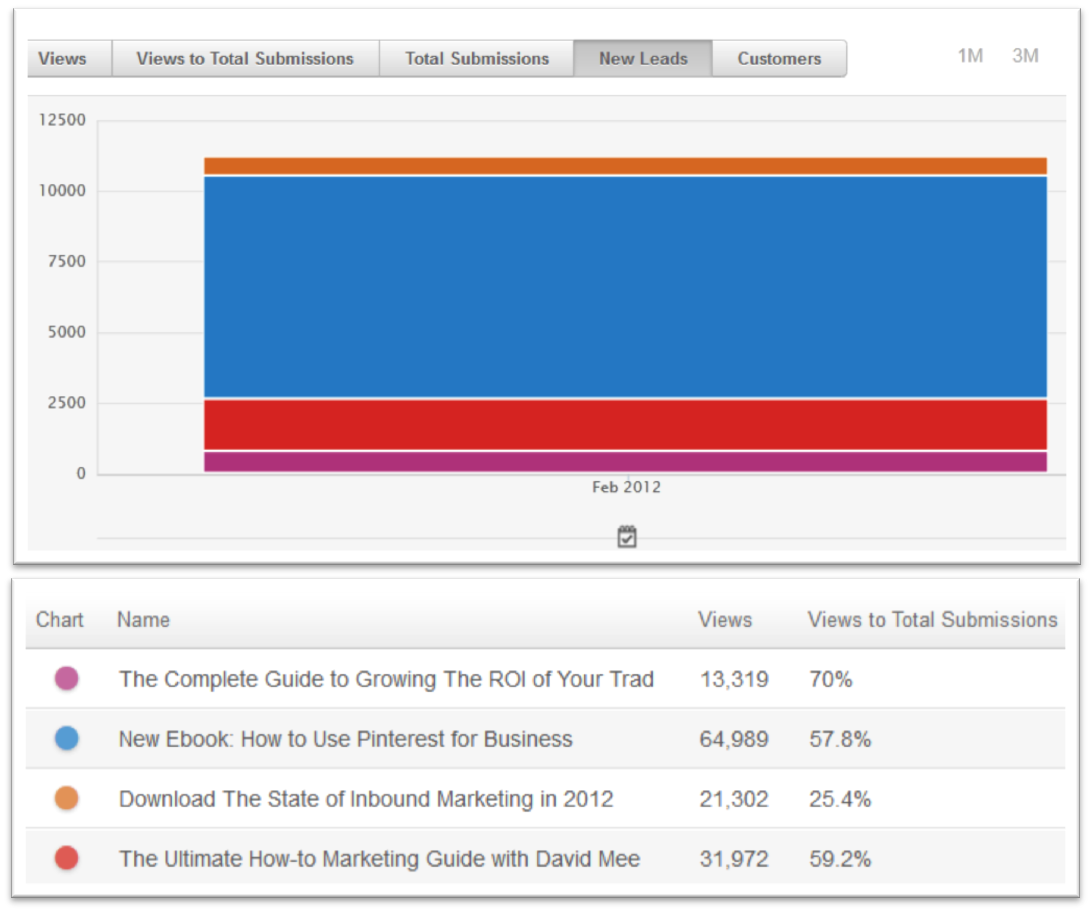Click the calendar icon below the chart
The width and height of the screenshot is (1092, 912).
coord(626,537)
